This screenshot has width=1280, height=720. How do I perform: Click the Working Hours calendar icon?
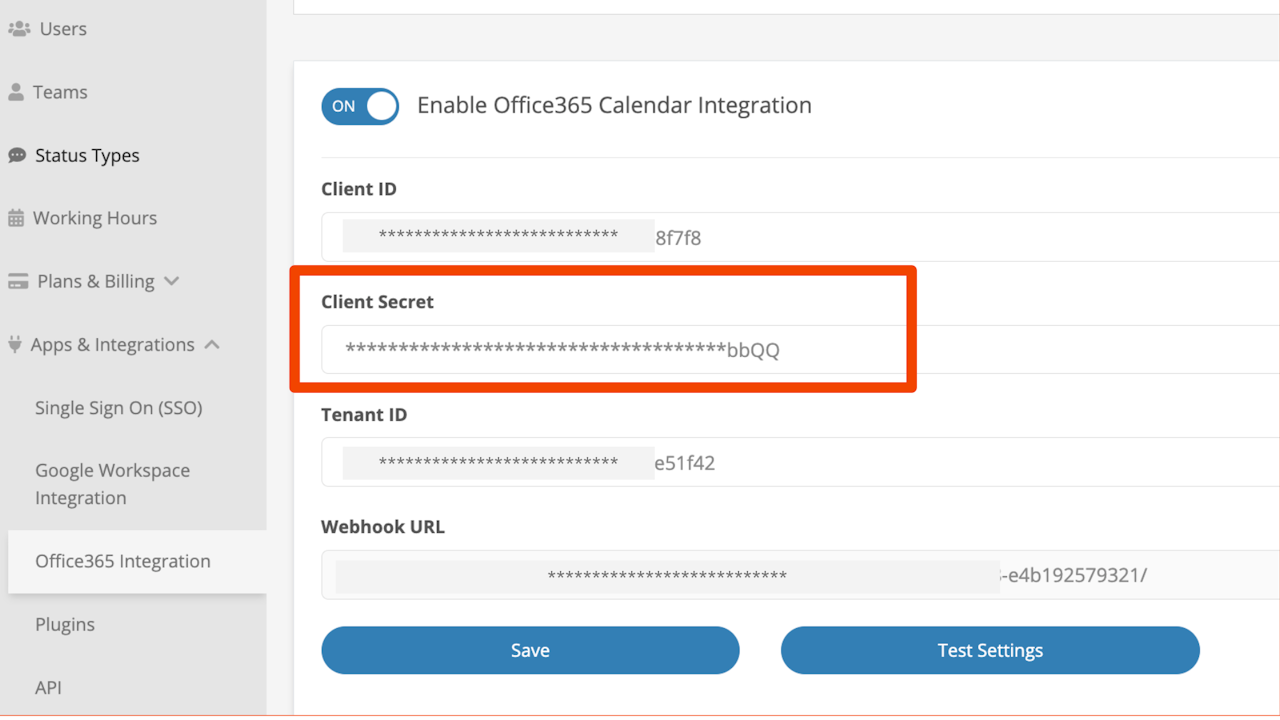click(16, 218)
